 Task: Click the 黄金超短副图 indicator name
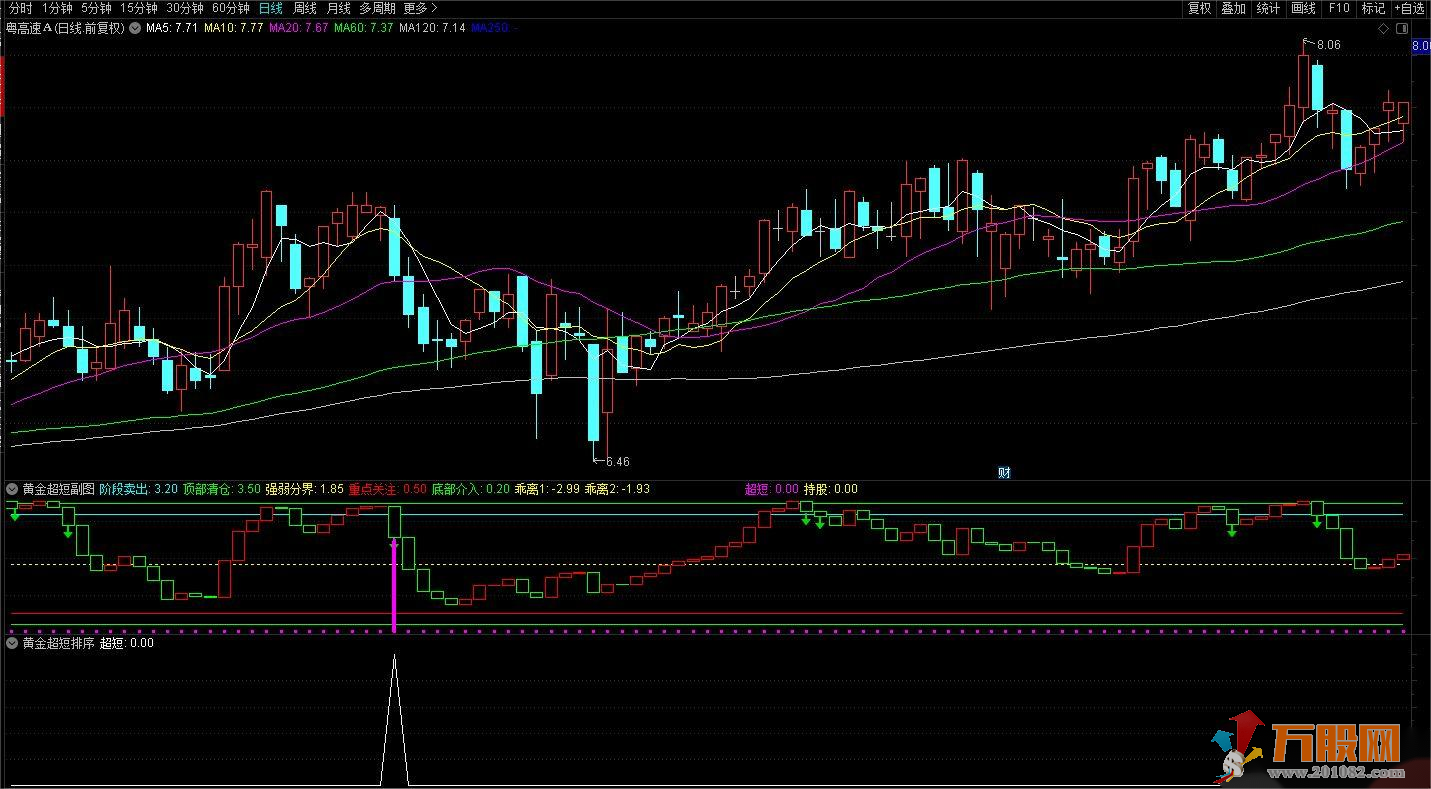pos(58,489)
